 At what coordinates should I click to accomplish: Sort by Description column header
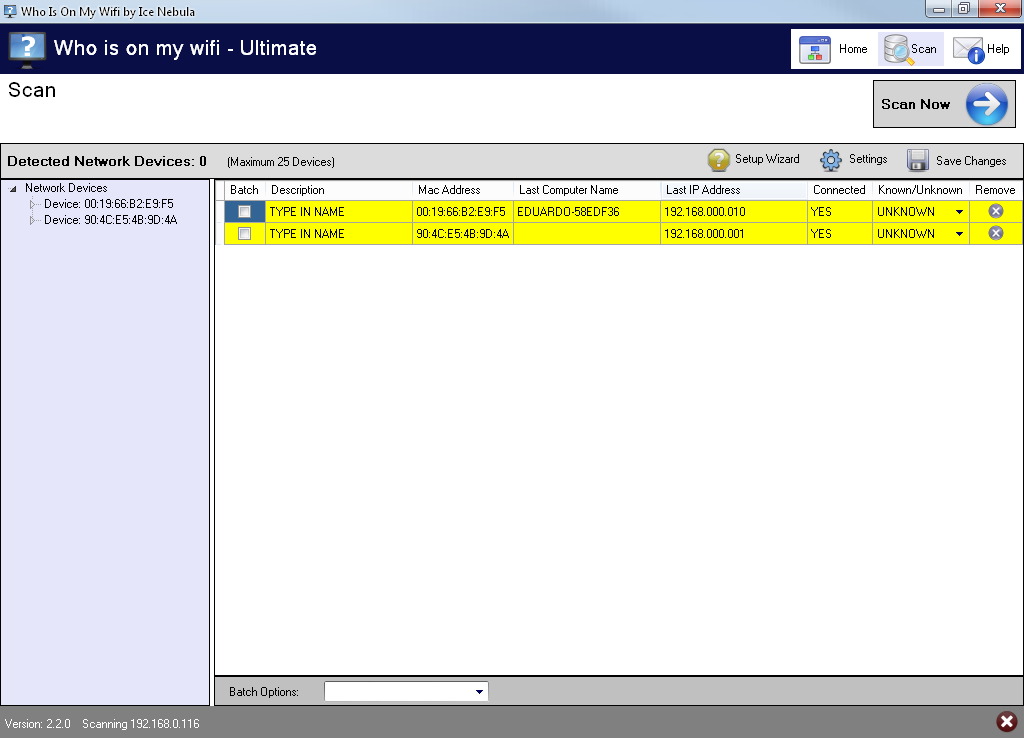pos(339,190)
